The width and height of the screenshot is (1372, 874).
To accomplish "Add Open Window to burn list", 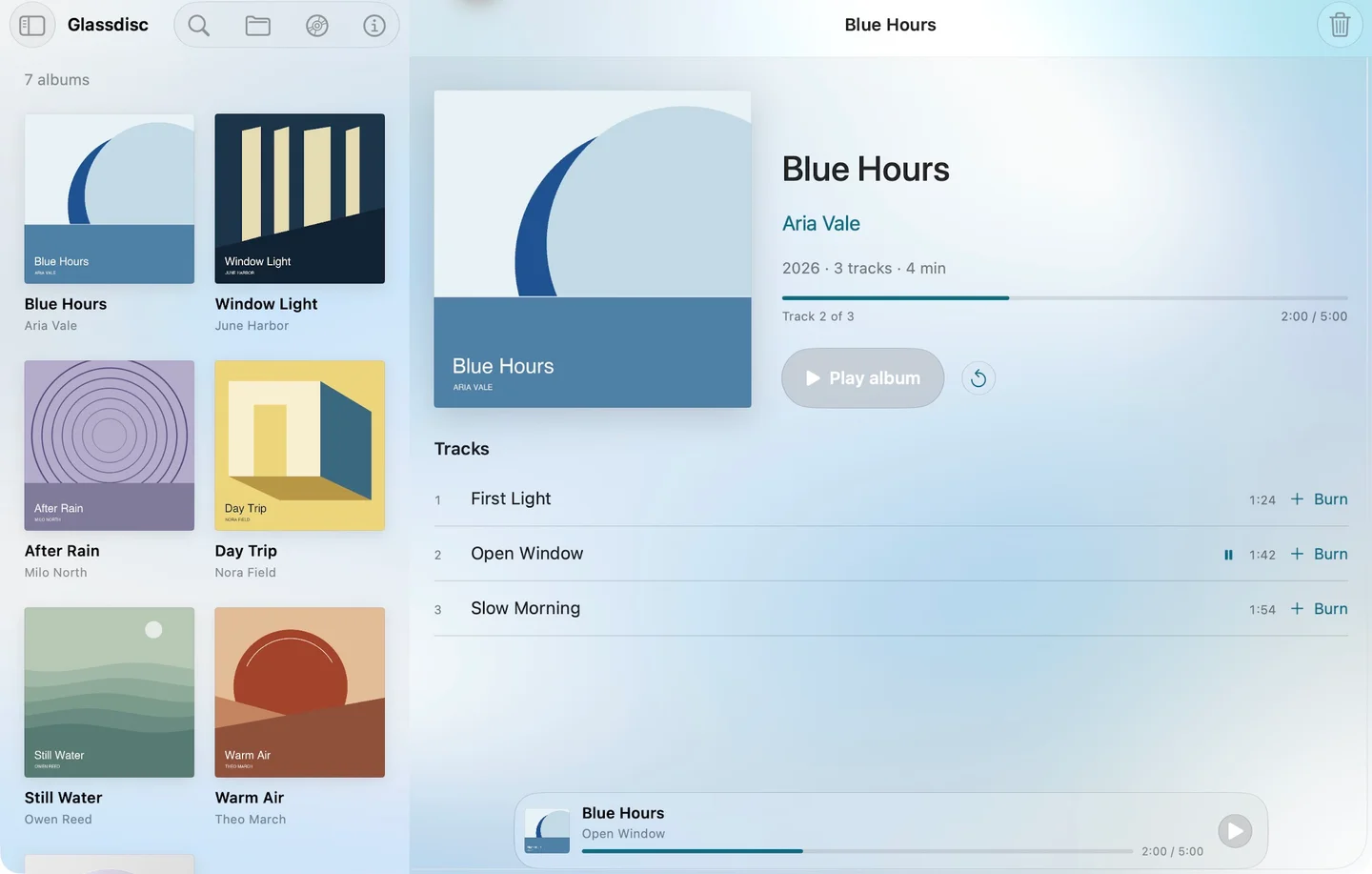I will [x=1320, y=555].
